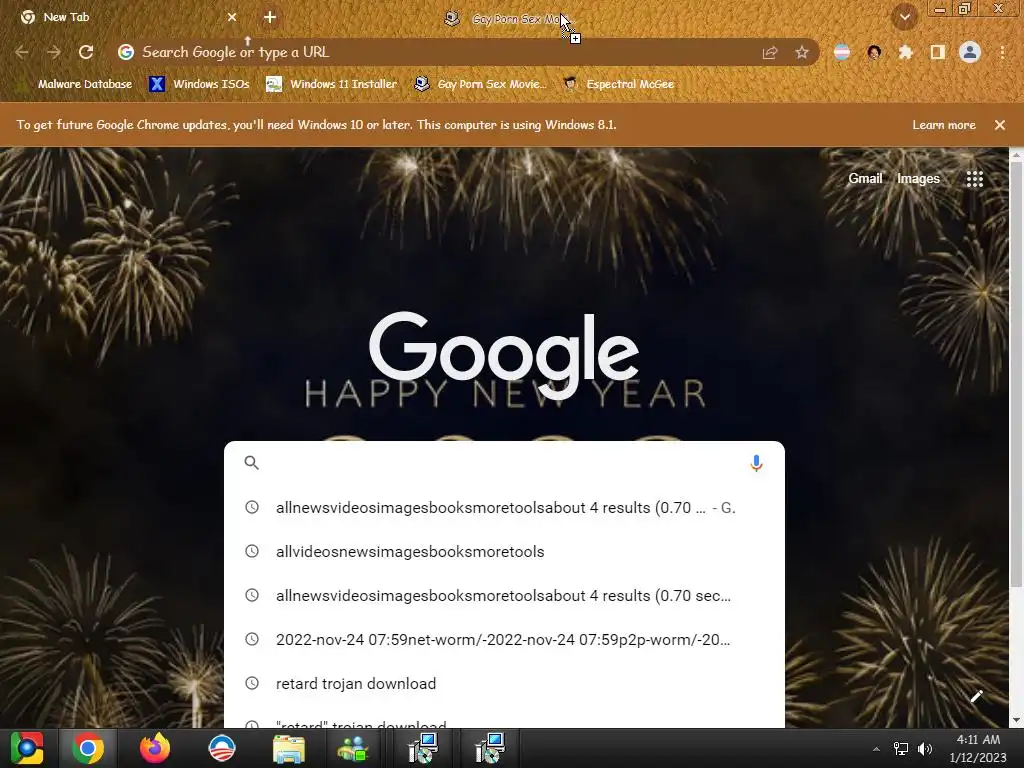Open Gmail link

coord(865,178)
